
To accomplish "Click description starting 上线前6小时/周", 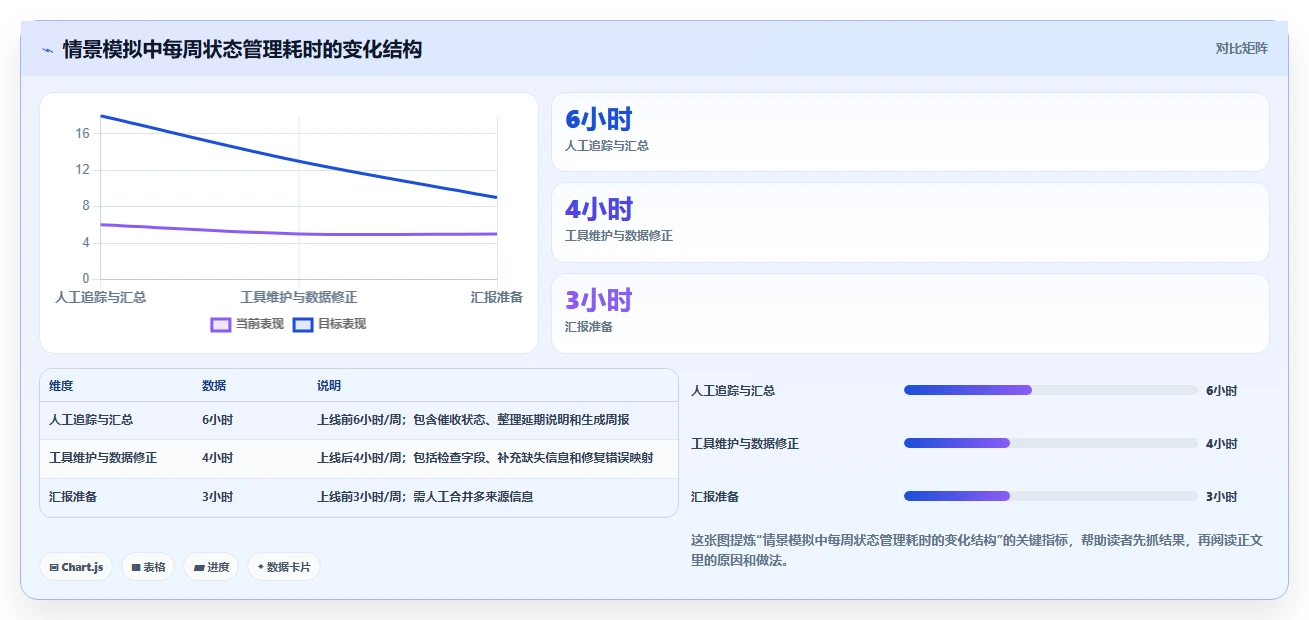I will pos(473,420).
